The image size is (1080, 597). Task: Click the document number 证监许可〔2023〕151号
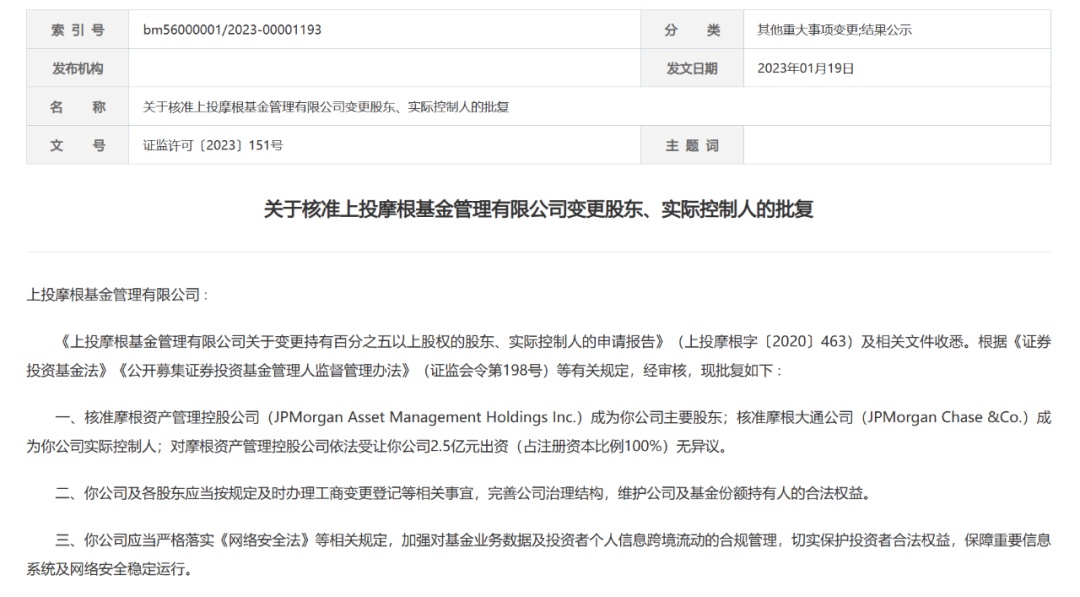click(x=215, y=145)
